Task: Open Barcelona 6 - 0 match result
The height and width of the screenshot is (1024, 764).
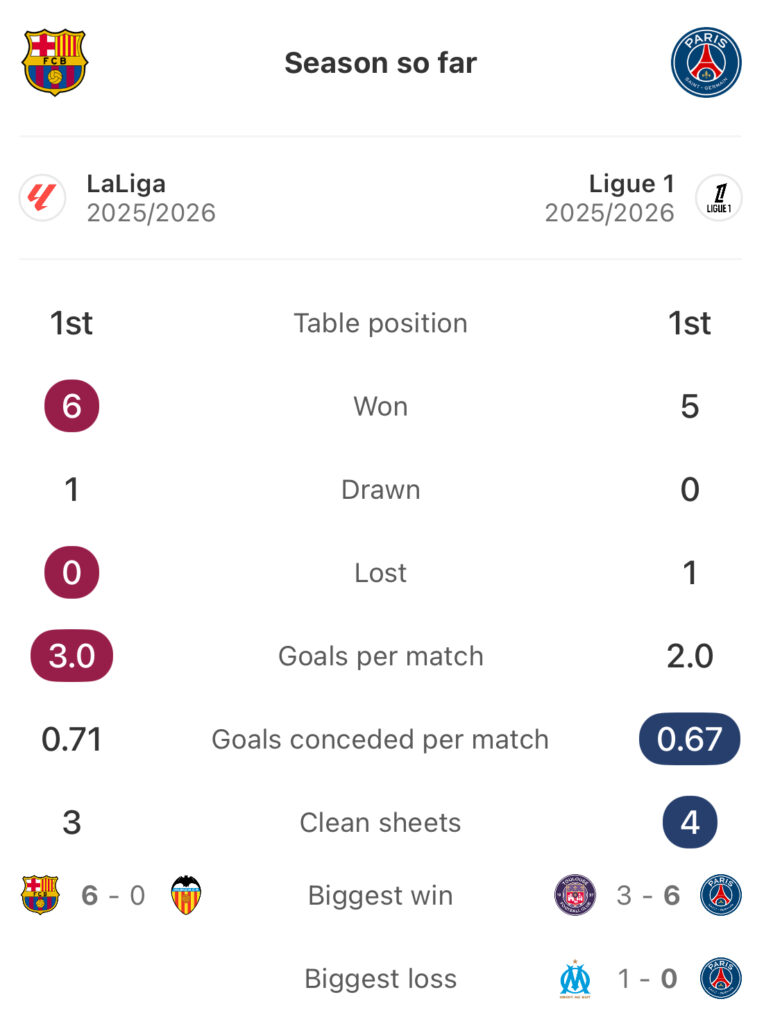Action: click(x=113, y=895)
